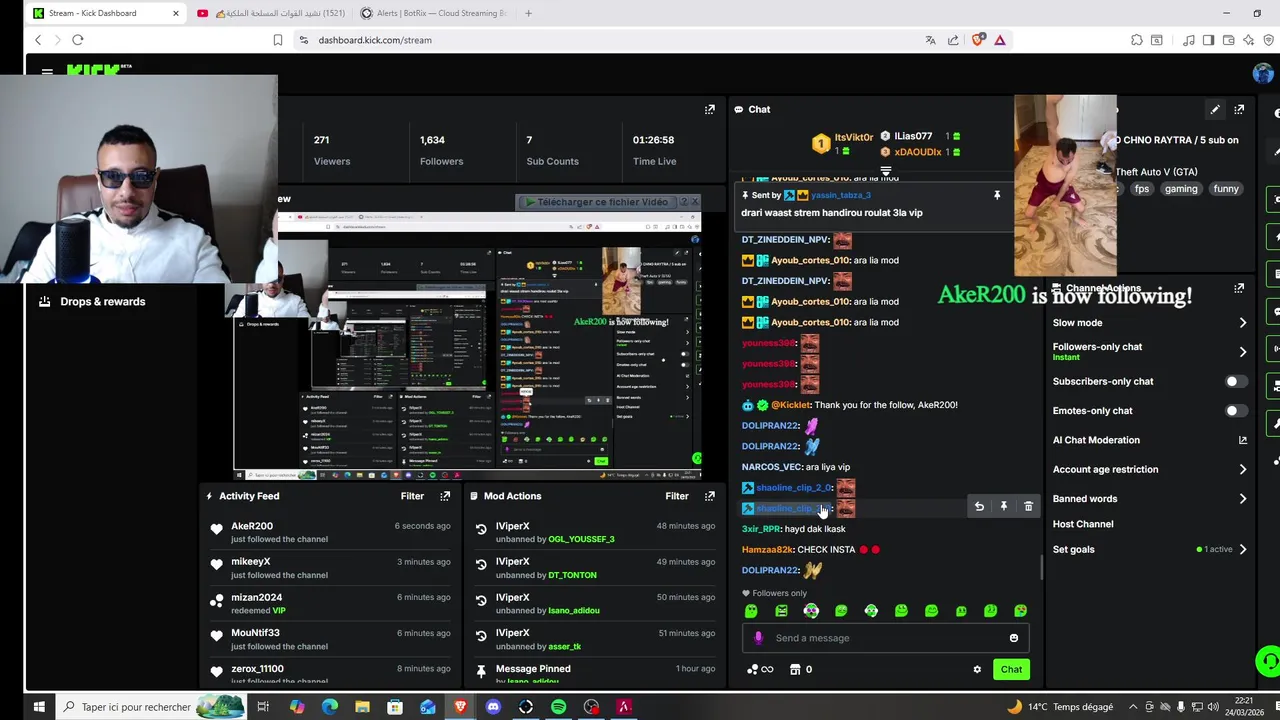This screenshot has height=720, width=1280.
Task: Click the gaming tag
Action: tap(1180, 189)
